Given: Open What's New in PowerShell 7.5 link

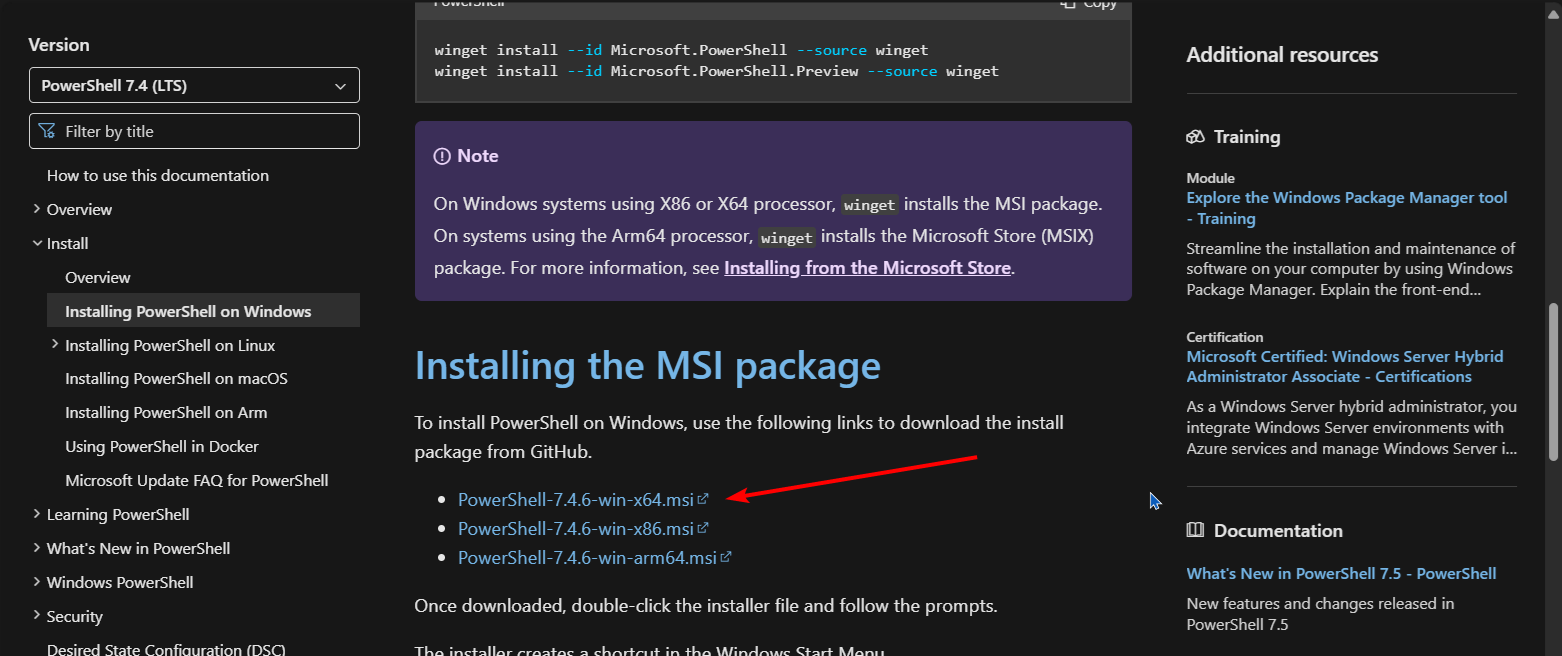Looking at the screenshot, I should (1341, 573).
